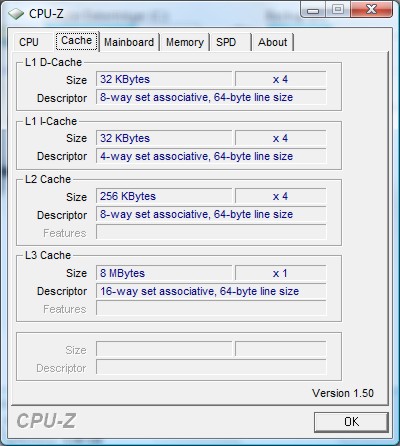Click the L1 D-Cache size field
400x446 pixels.
point(164,79)
